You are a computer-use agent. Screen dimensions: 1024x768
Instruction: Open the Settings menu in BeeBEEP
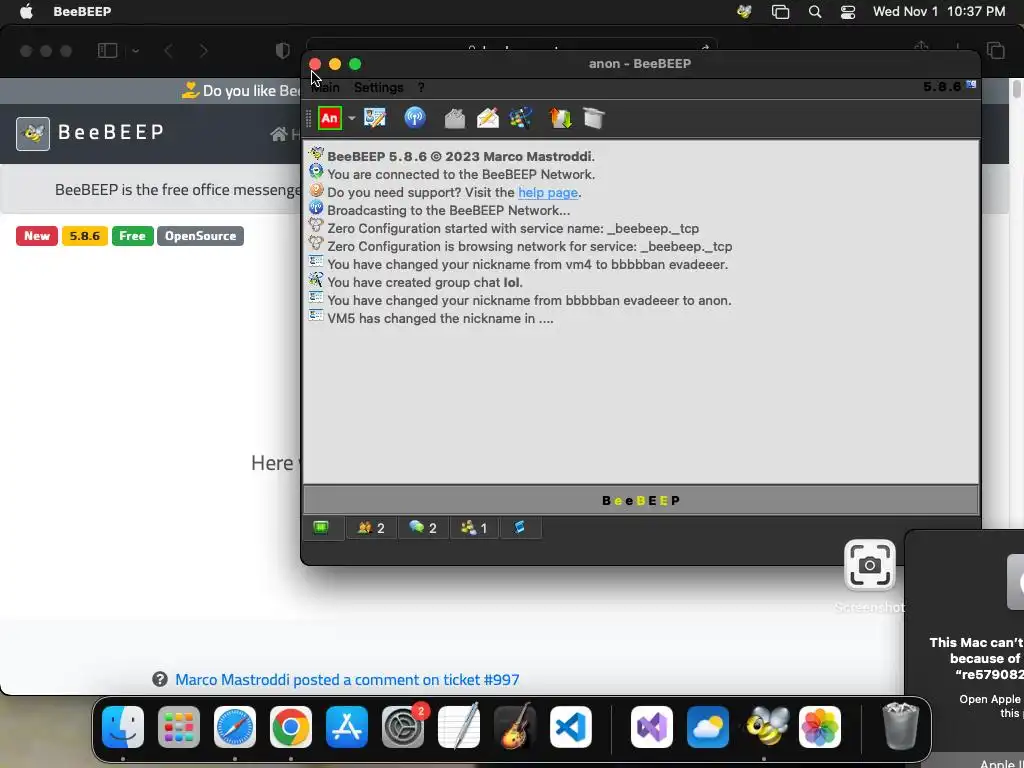tap(379, 88)
